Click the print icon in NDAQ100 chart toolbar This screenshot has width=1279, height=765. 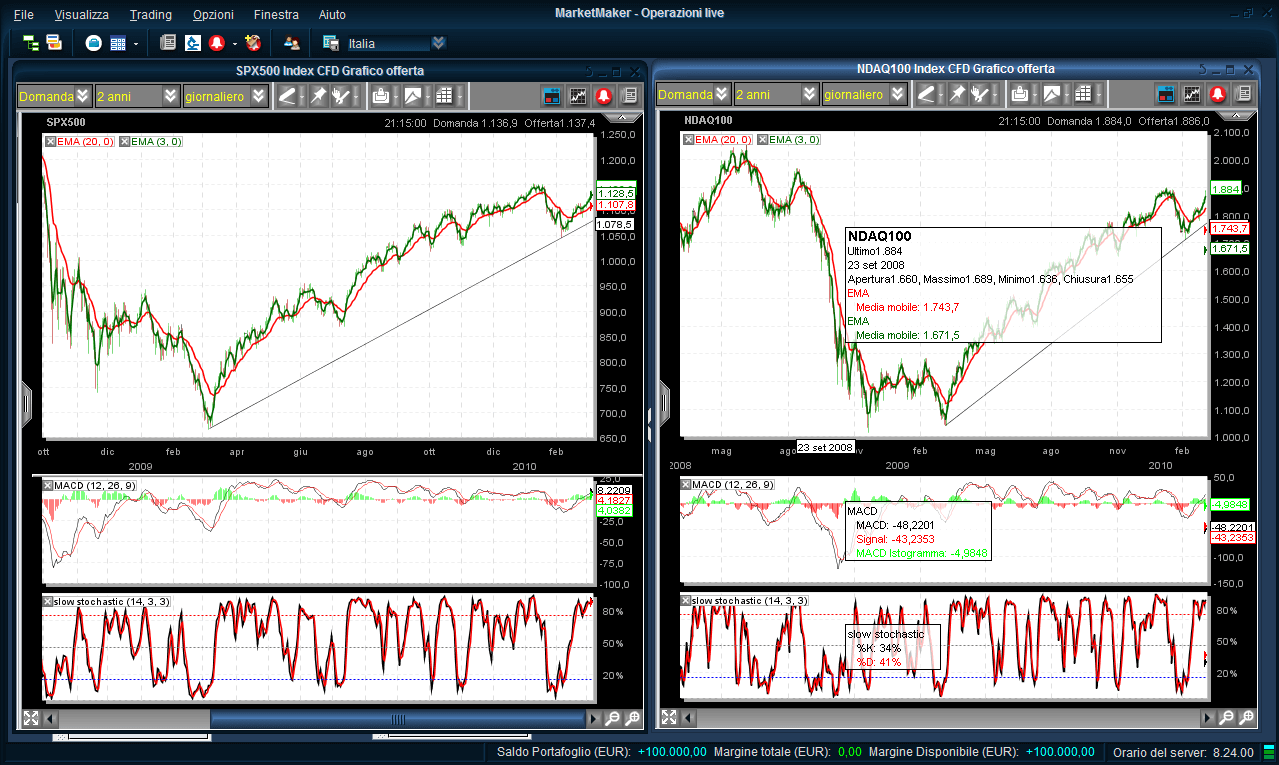[x=1019, y=95]
